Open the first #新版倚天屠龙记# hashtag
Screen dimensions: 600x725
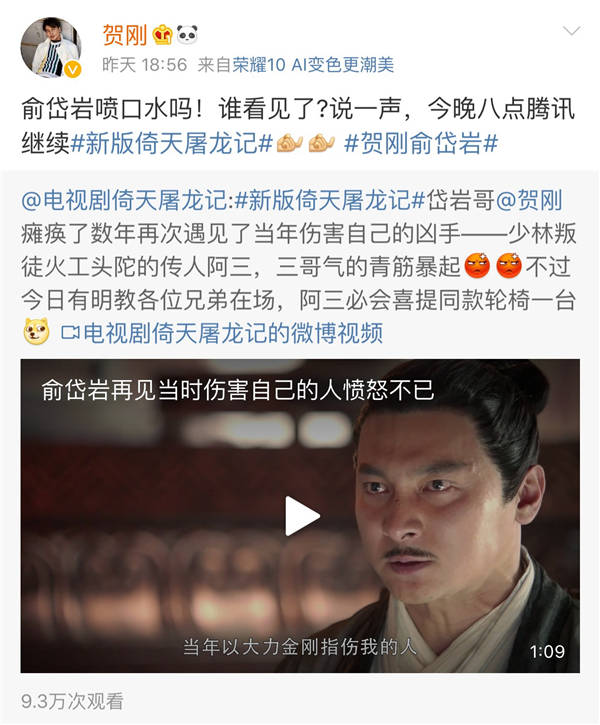(172, 143)
